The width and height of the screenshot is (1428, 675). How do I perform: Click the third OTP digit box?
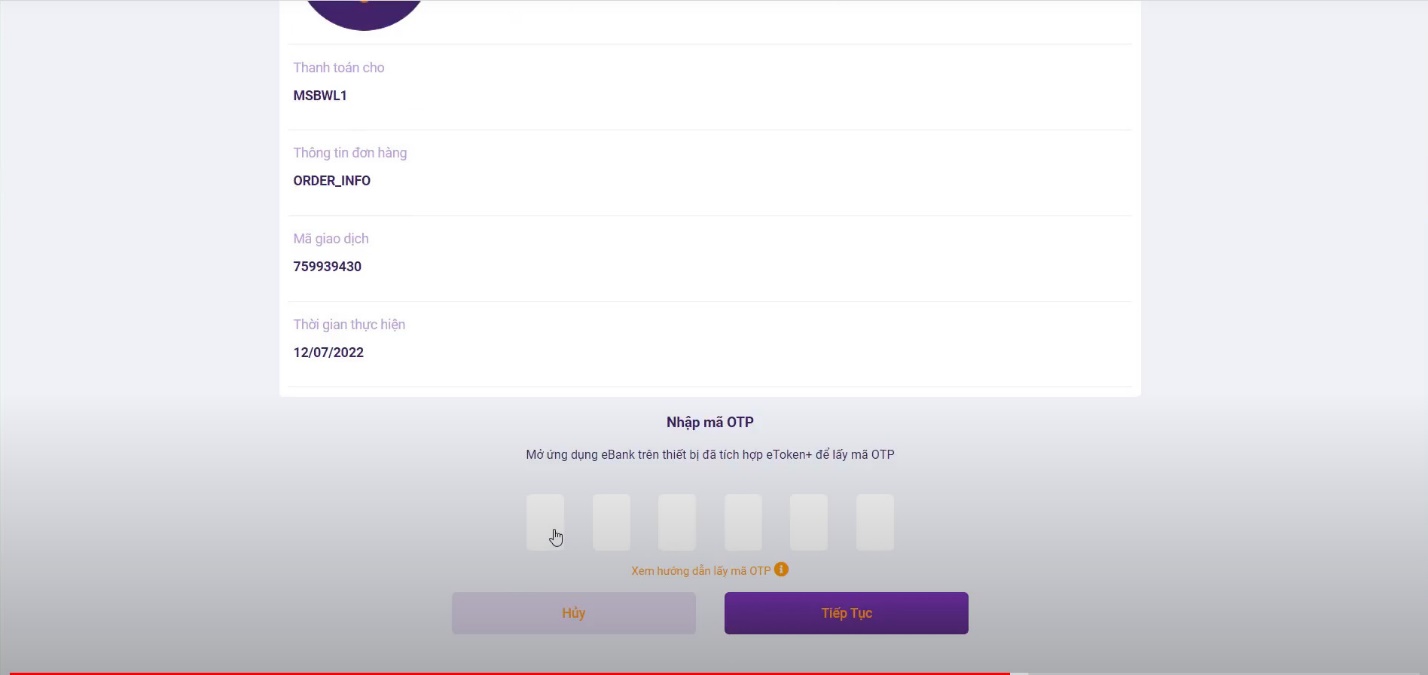tap(677, 522)
